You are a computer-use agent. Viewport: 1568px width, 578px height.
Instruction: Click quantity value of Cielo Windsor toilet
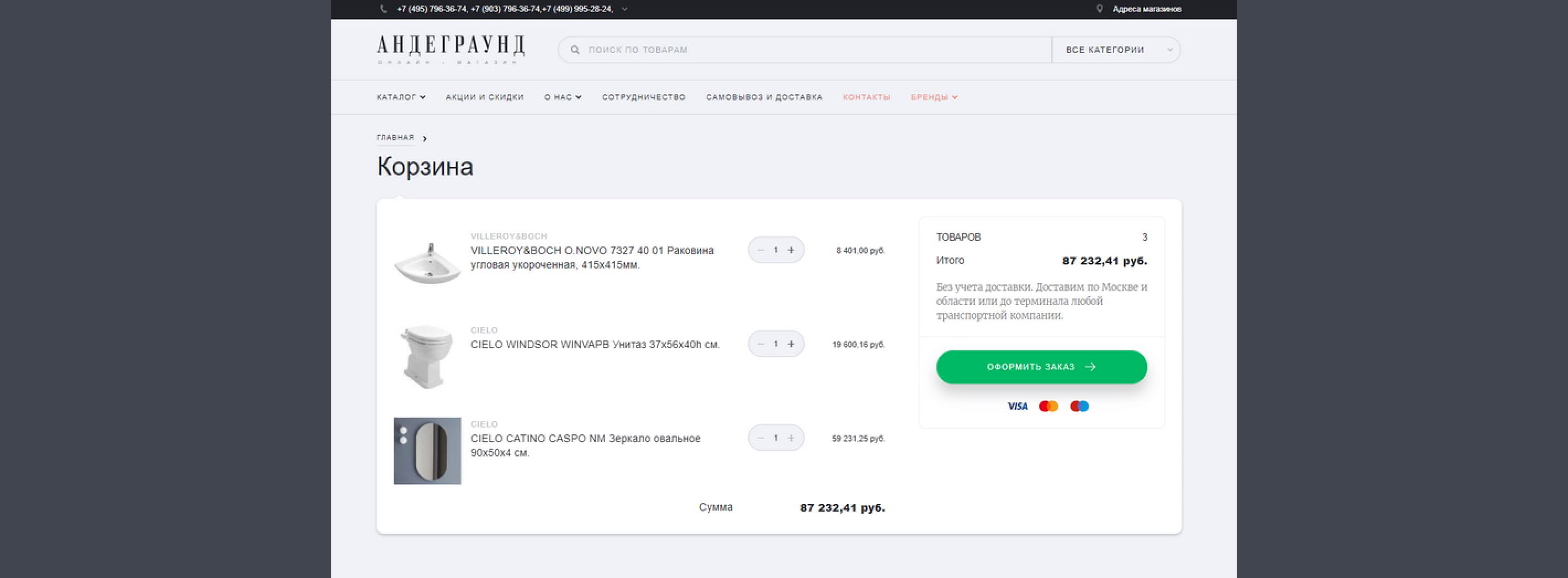click(776, 344)
